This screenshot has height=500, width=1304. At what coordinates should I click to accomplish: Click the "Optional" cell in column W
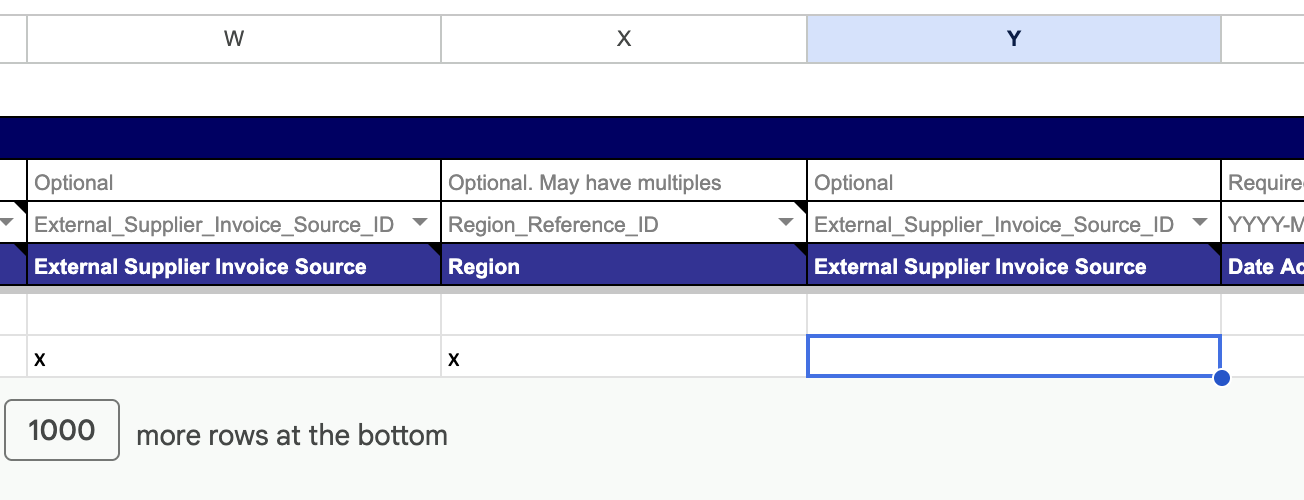234,182
